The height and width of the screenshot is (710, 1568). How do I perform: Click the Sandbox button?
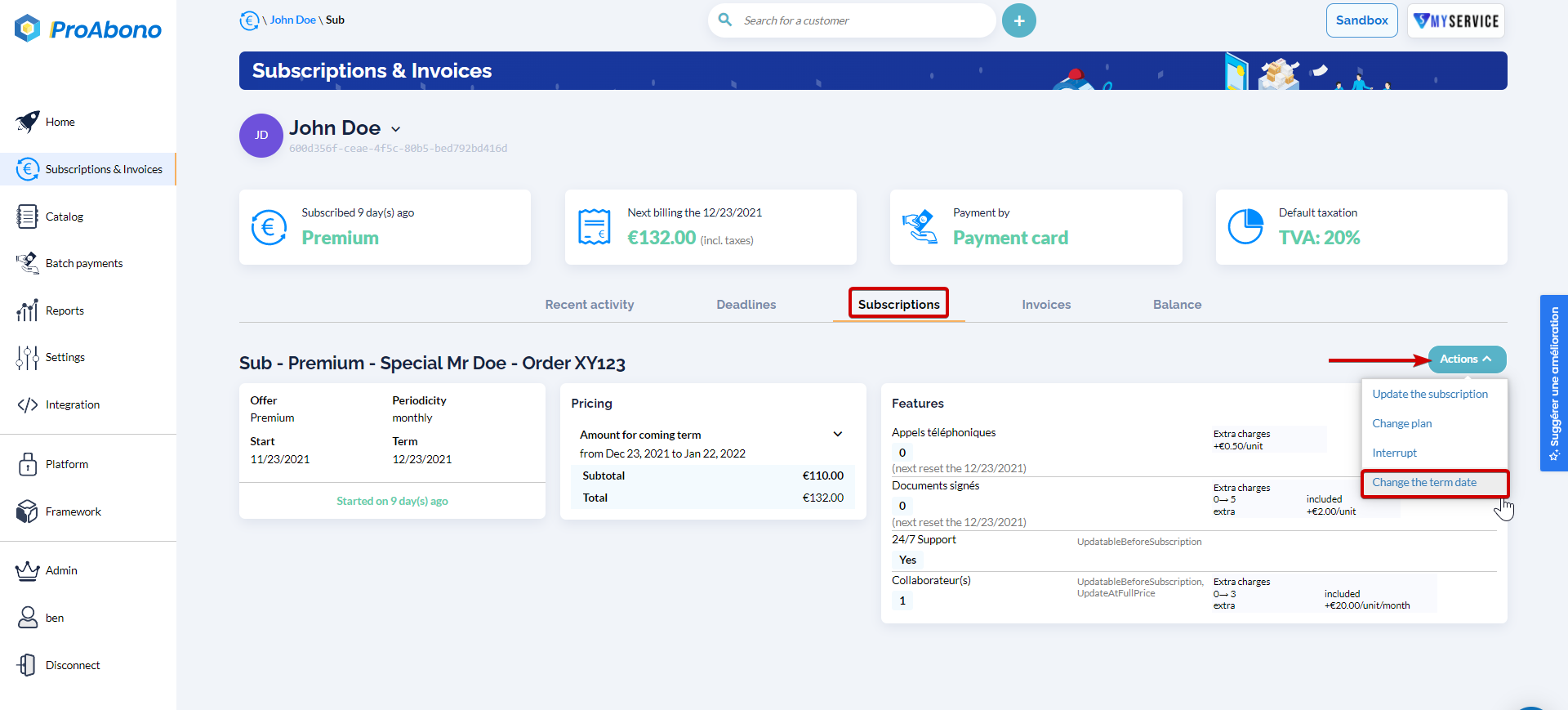[1361, 20]
